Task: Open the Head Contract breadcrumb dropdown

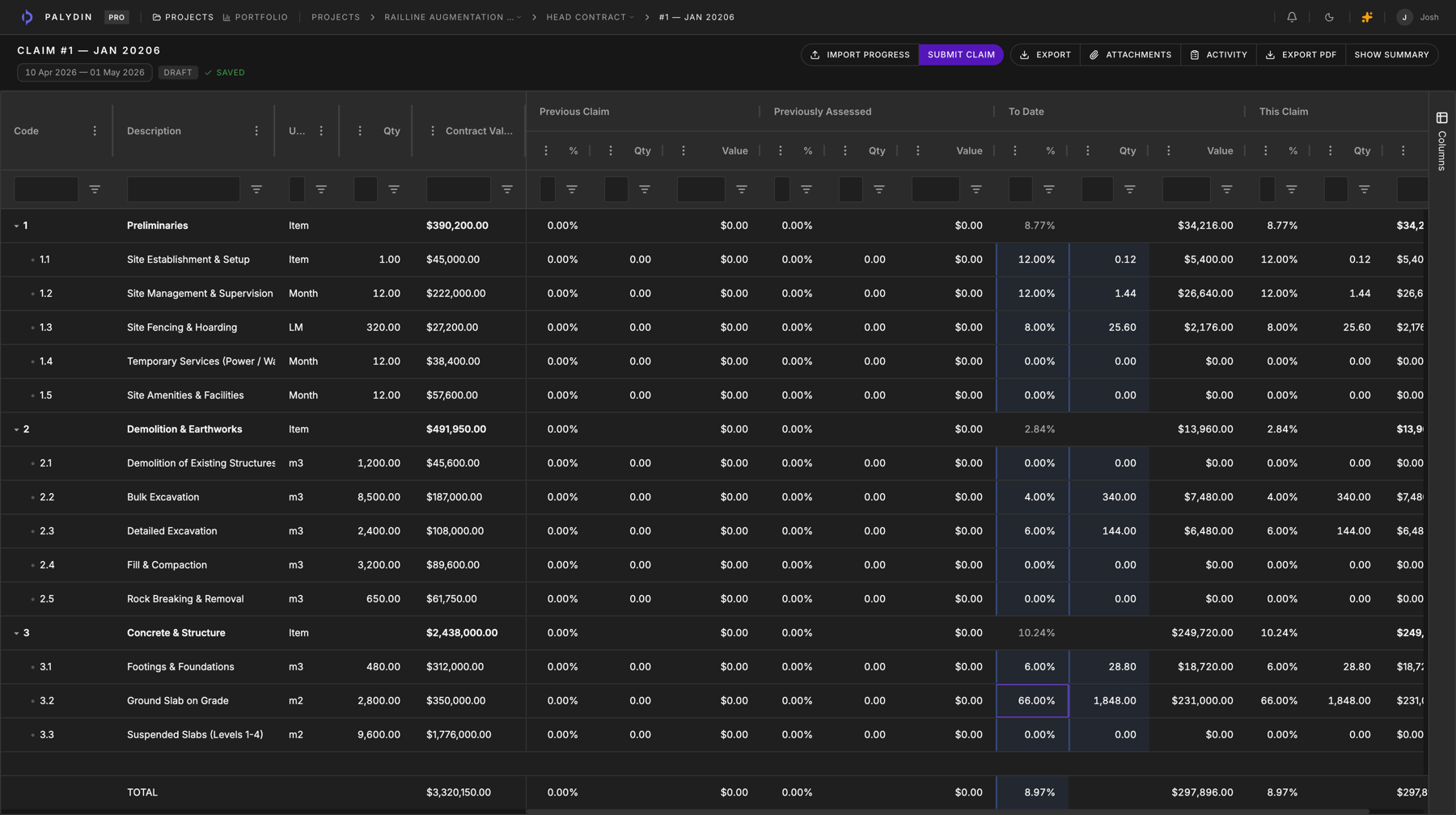Action: [590, 17]
